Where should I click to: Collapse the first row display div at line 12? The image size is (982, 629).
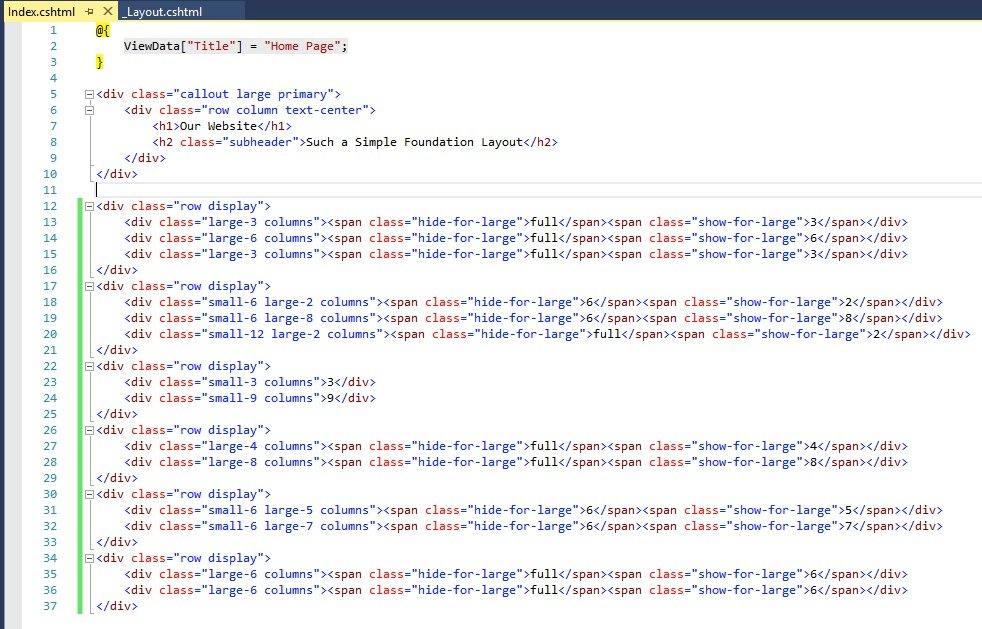[89, 206]
